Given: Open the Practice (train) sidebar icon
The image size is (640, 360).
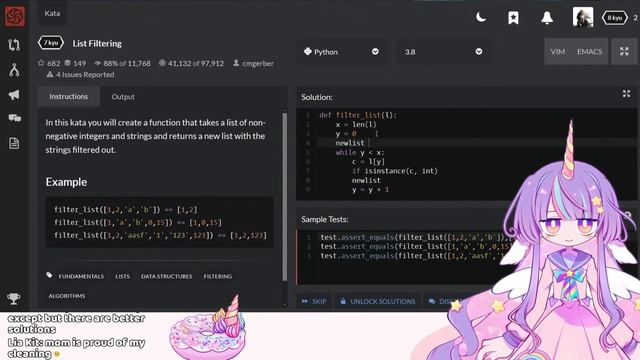Looking at the screenshot, I should pos(14,45).
